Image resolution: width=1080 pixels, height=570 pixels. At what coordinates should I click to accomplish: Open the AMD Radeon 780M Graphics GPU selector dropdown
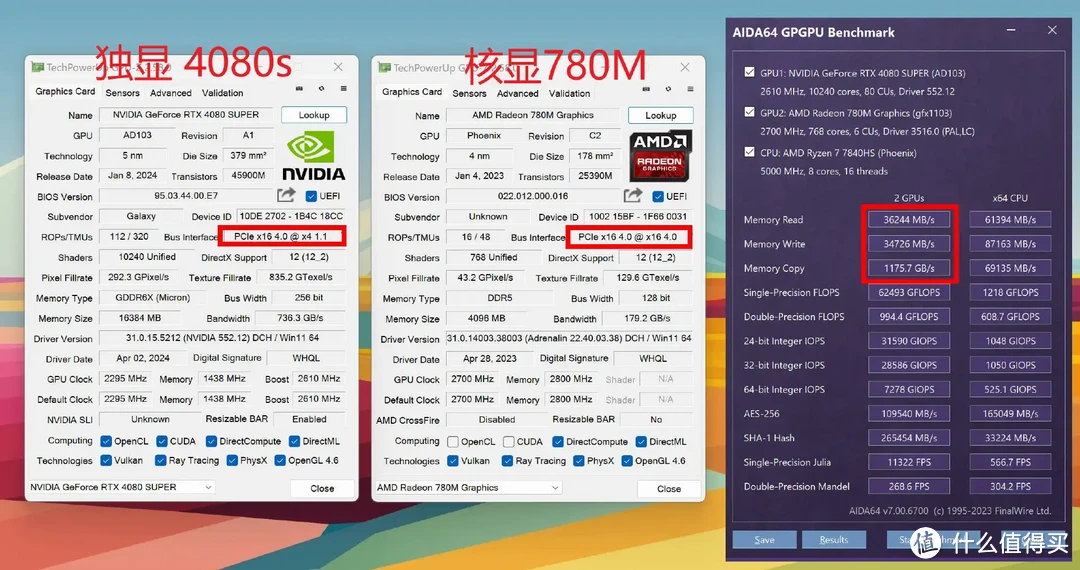pyautogui.click(x=468, y=487)
